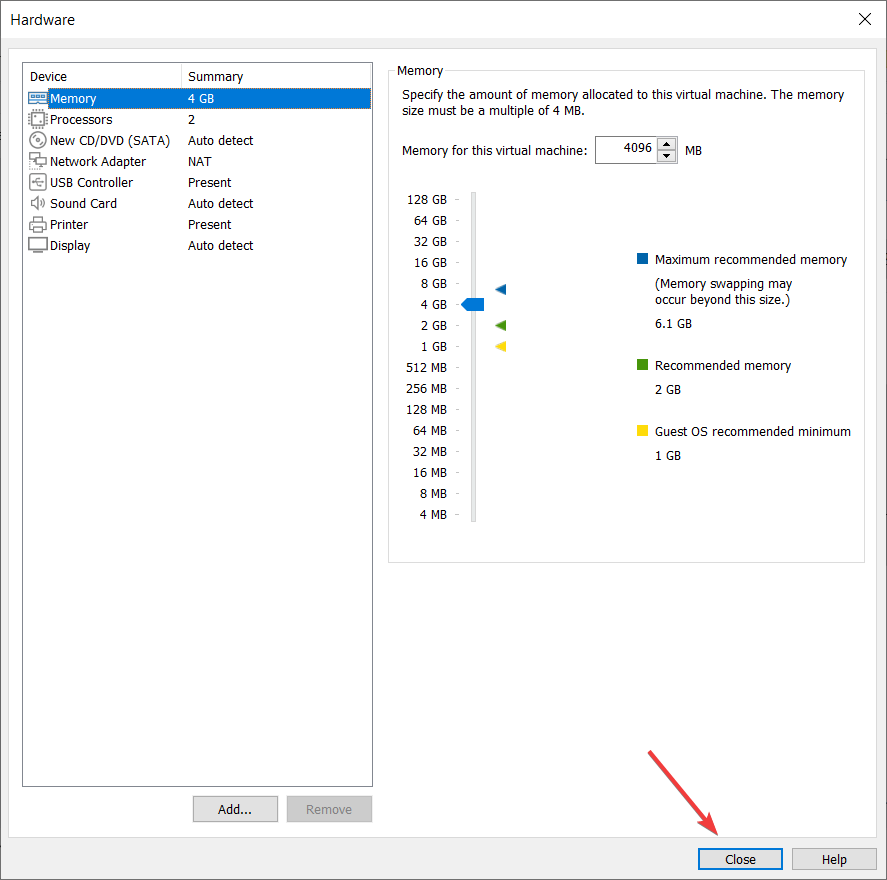The height and width of the screenshot is (880, 887).
Task: Click the 64 GB slider label
Action: (x=430, y=221)
